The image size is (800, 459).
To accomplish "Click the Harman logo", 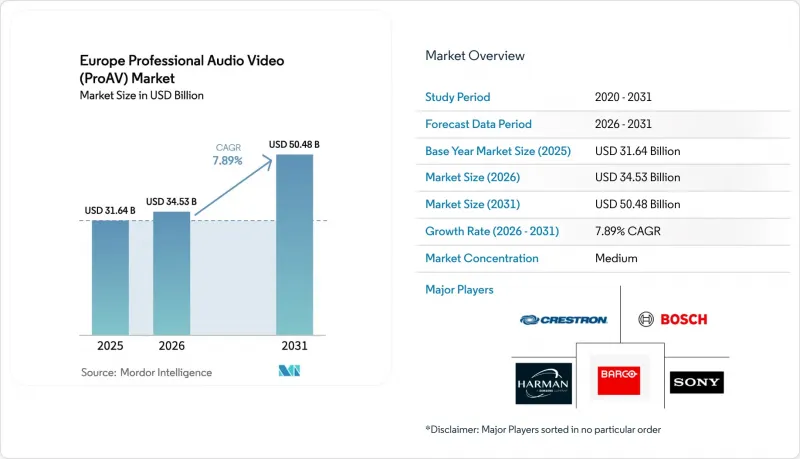I will pos(543,384).
